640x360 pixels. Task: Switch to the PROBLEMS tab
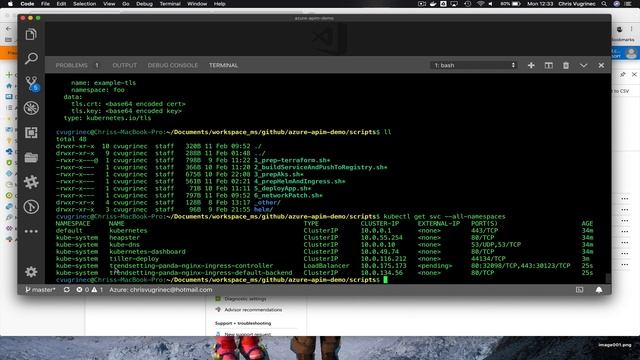coord(71,65)
